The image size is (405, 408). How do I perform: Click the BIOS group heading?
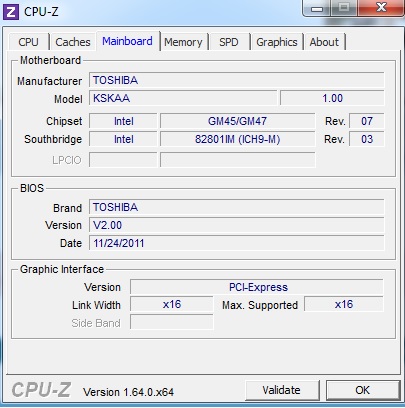32,188
